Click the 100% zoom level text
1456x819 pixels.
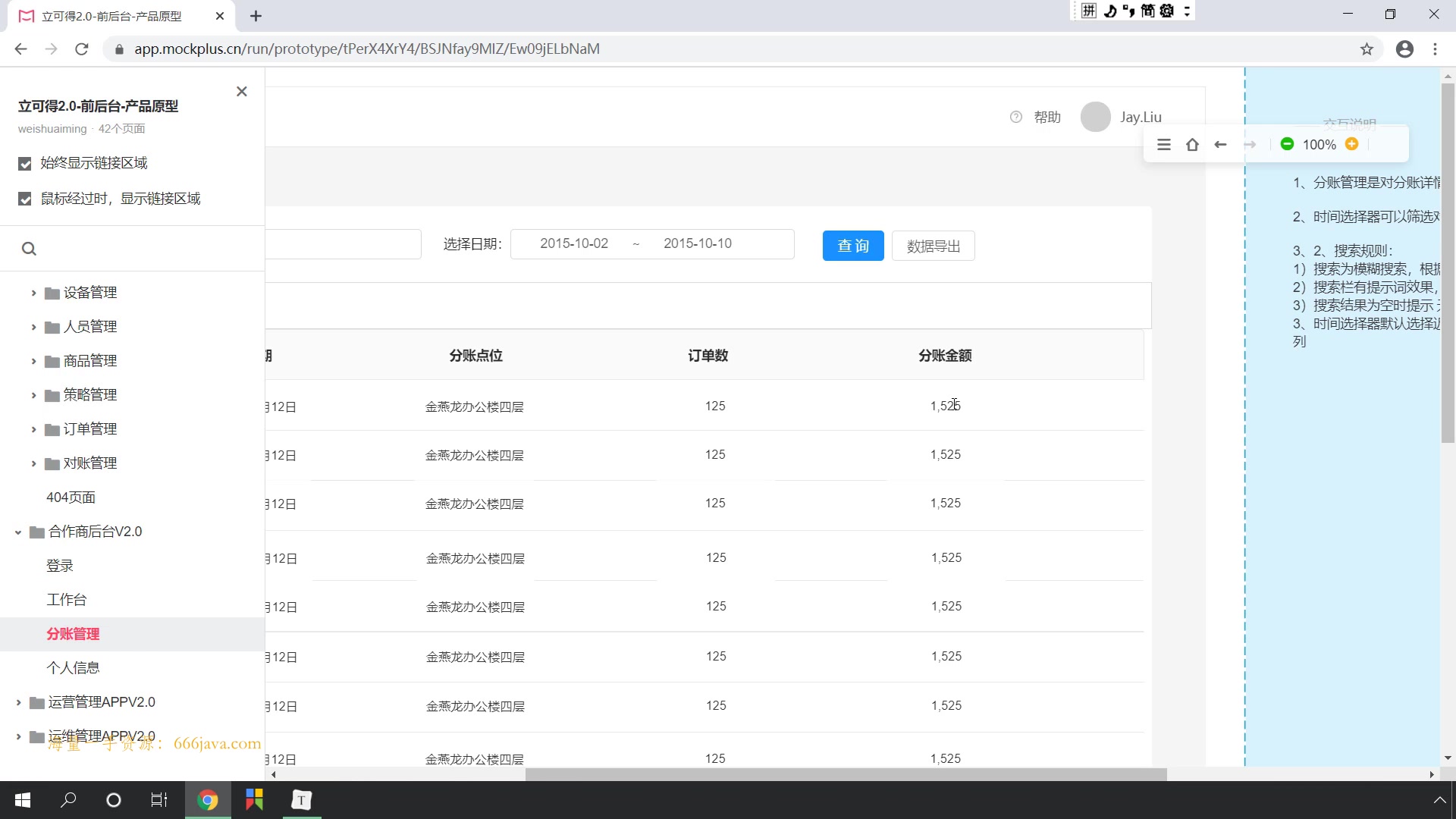tap(1319, 145)
